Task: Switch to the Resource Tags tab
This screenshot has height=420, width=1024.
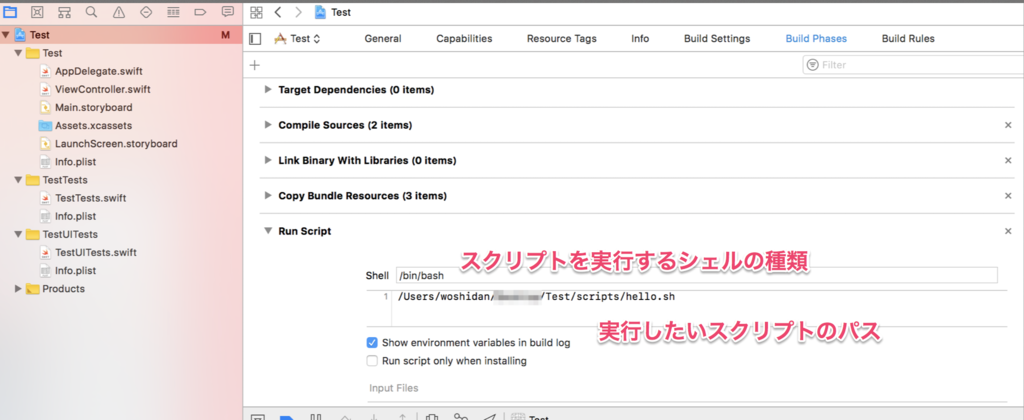Action: tap(562, 39)
